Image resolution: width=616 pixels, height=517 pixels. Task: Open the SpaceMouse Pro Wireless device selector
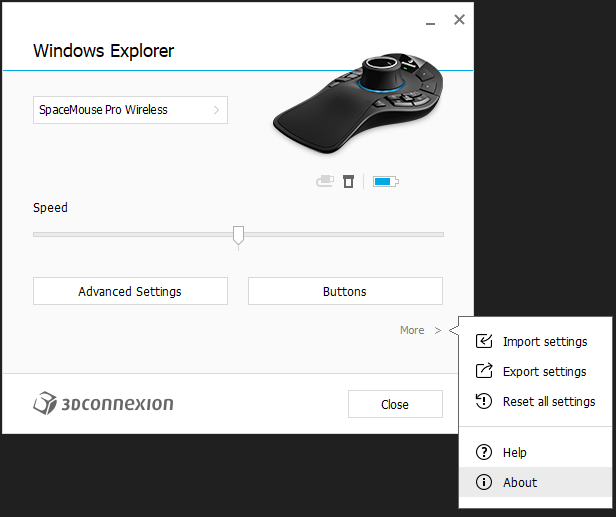(x=130, y=110)
